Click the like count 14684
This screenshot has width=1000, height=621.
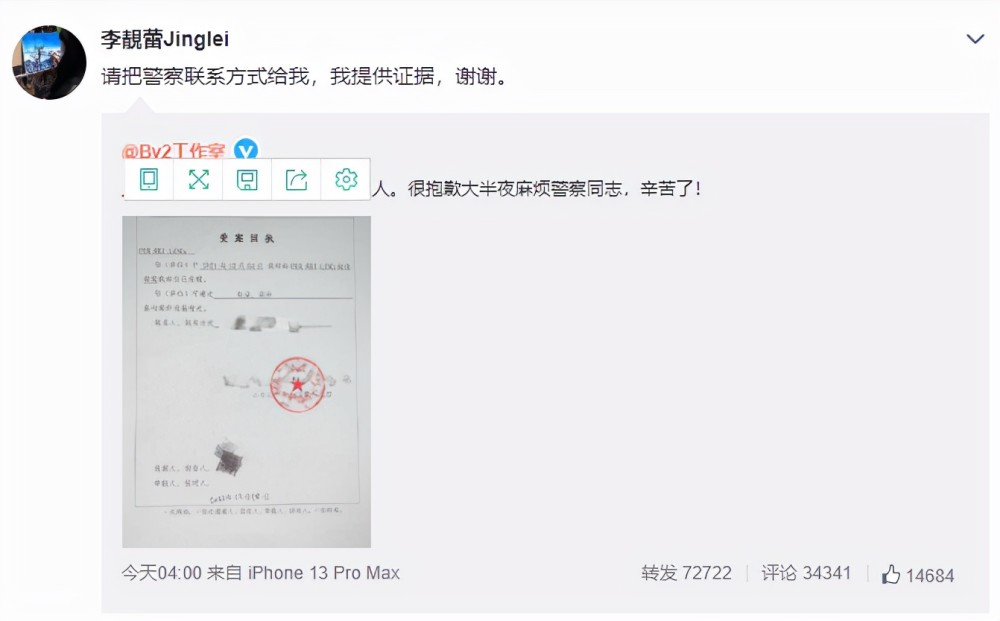pos(930,576)
